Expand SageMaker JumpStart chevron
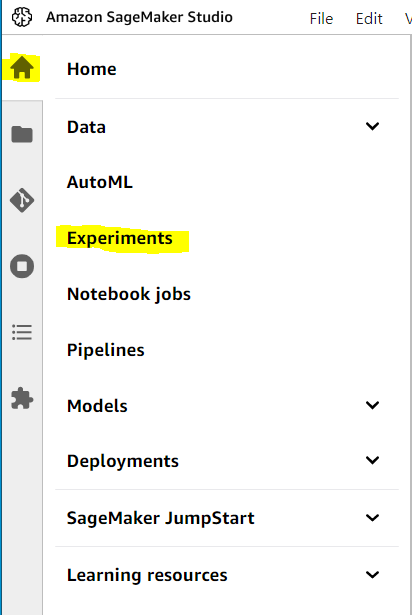The width and height of the screenshot is (412, 615). tap(372, 518)
